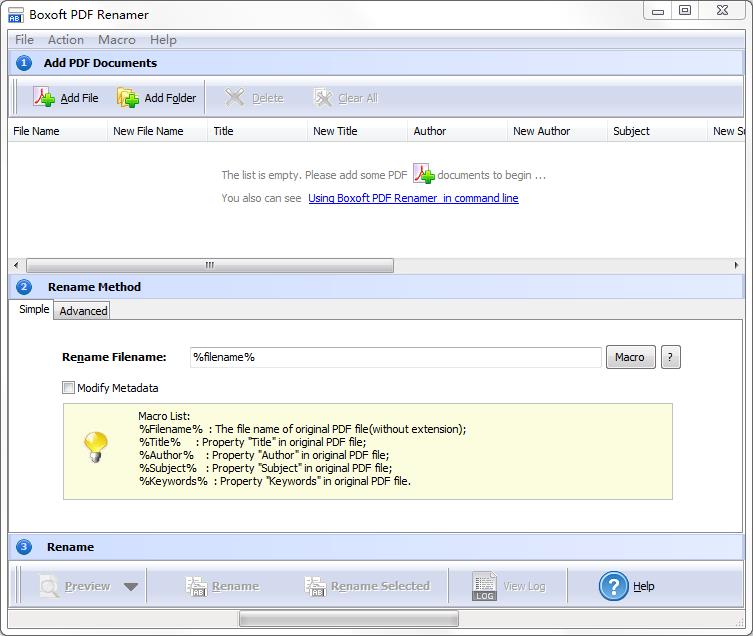The width and height of the screenshot is (753, 636).
Task: Open the File menu
Action: pos(24,40)
